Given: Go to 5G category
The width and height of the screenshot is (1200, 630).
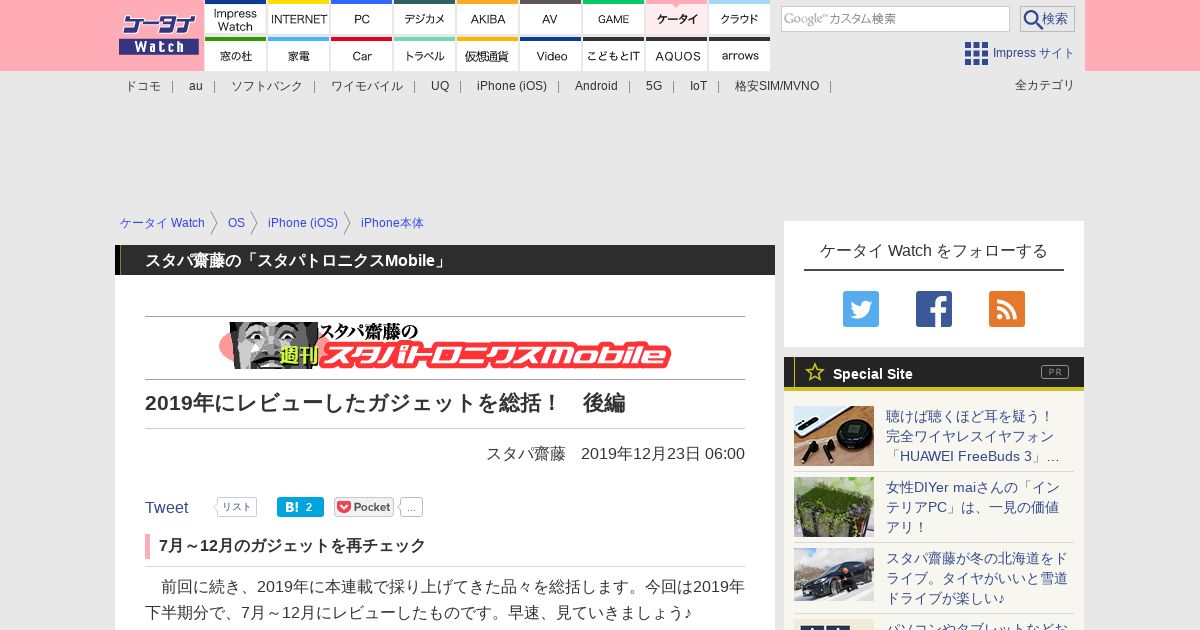Looking at the screenshot, I should tap(654, 86).
